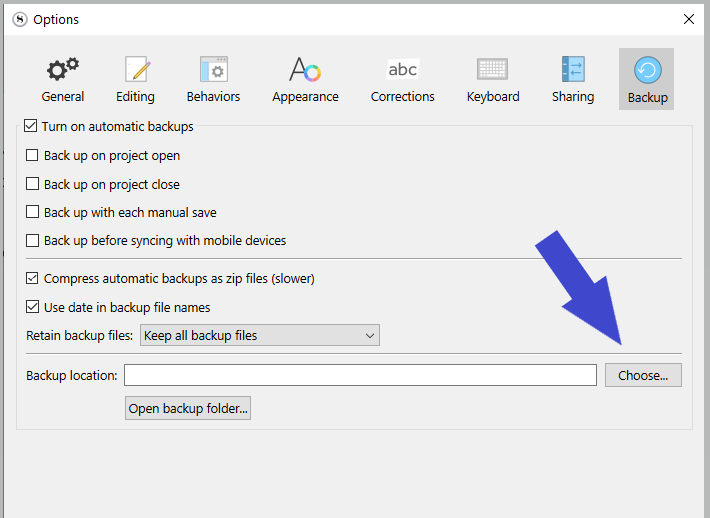Viewport: 710px width, 518px height.
Task: Click the Backup location text field
Action: (360, 375)
